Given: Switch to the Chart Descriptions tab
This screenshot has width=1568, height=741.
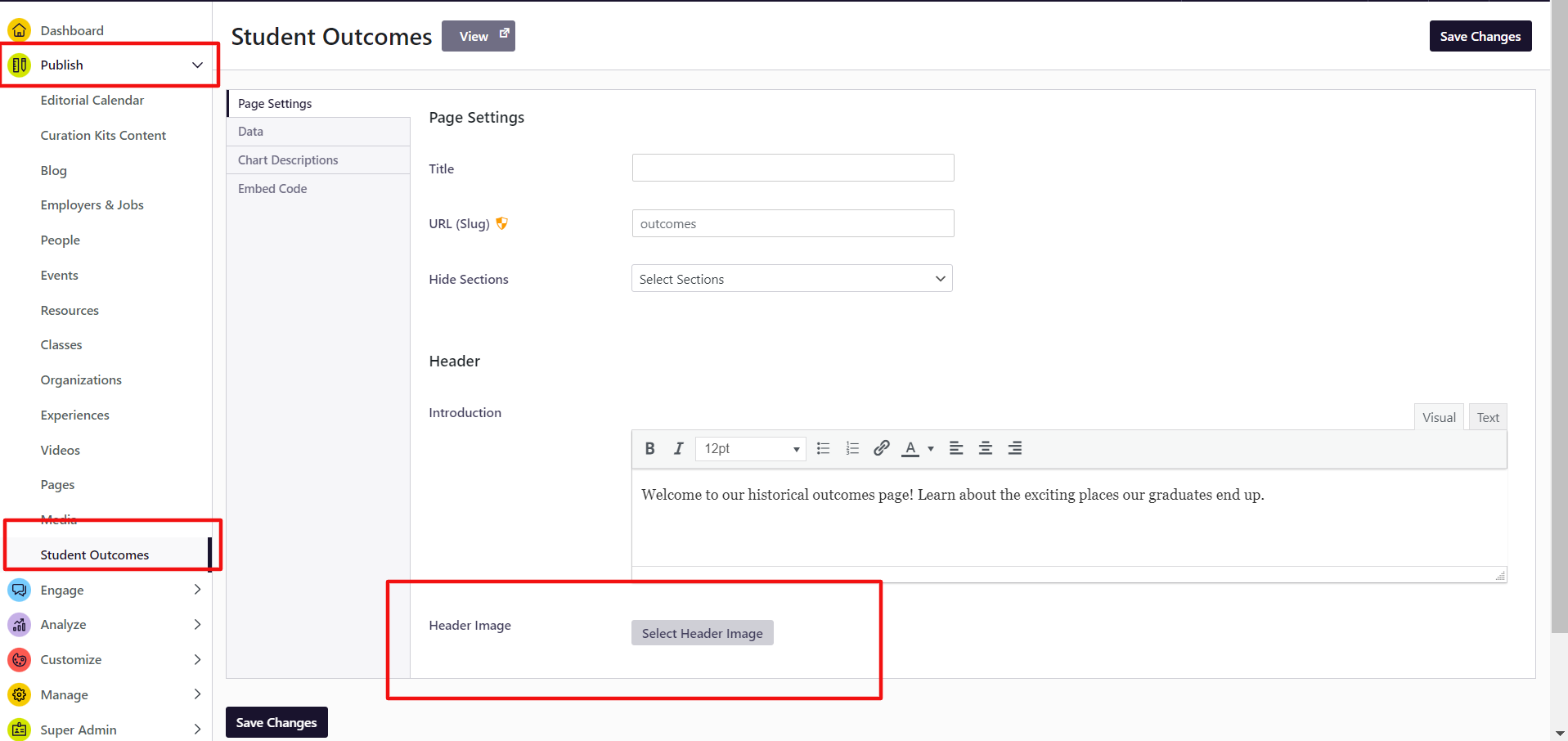Looking at the screenshot, I should (288, 160).
